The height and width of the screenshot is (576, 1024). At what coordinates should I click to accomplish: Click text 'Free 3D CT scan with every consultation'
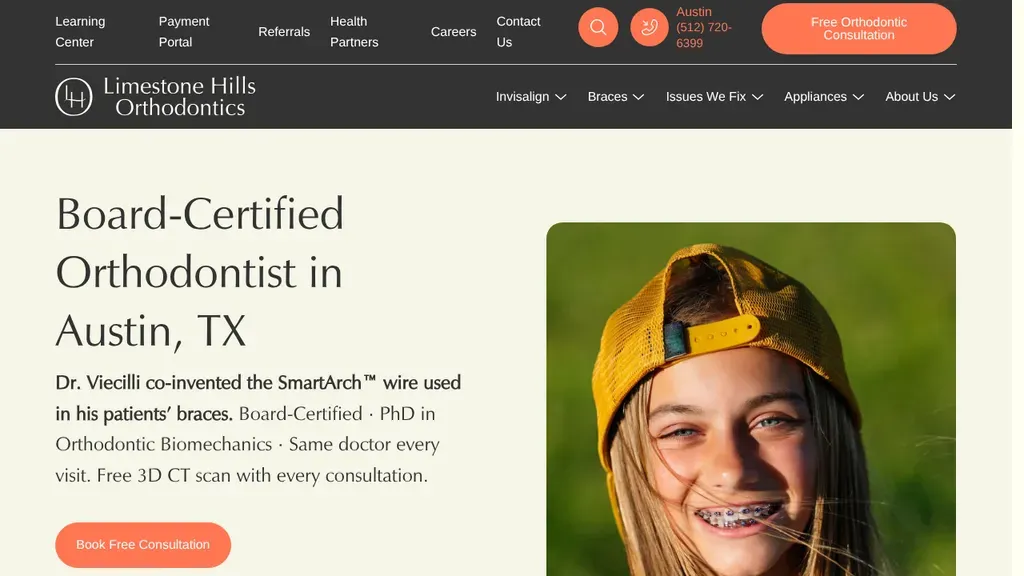tap(261, 475)
